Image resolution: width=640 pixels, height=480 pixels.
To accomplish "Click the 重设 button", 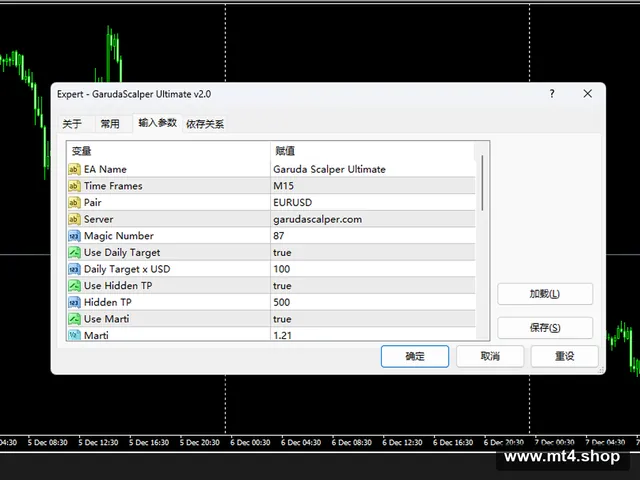I will [564, 356].
